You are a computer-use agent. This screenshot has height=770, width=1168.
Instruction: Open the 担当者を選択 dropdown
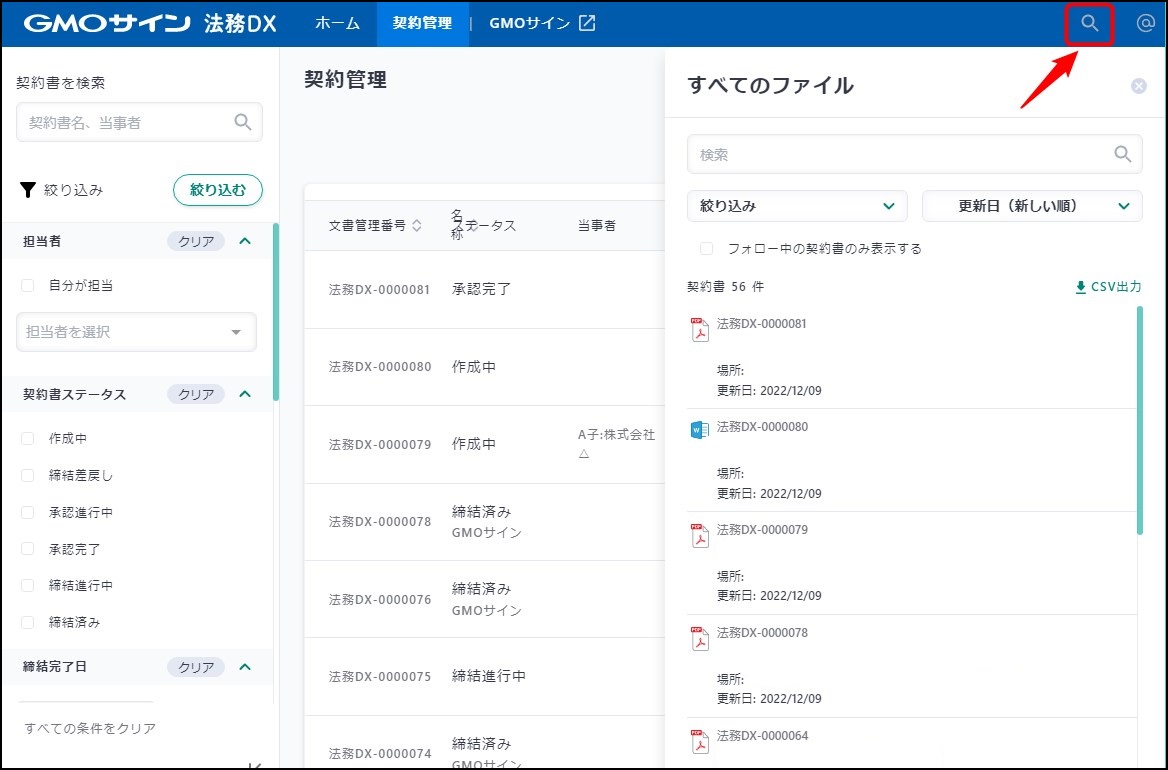pyautogui.click(x=136, y=332)
